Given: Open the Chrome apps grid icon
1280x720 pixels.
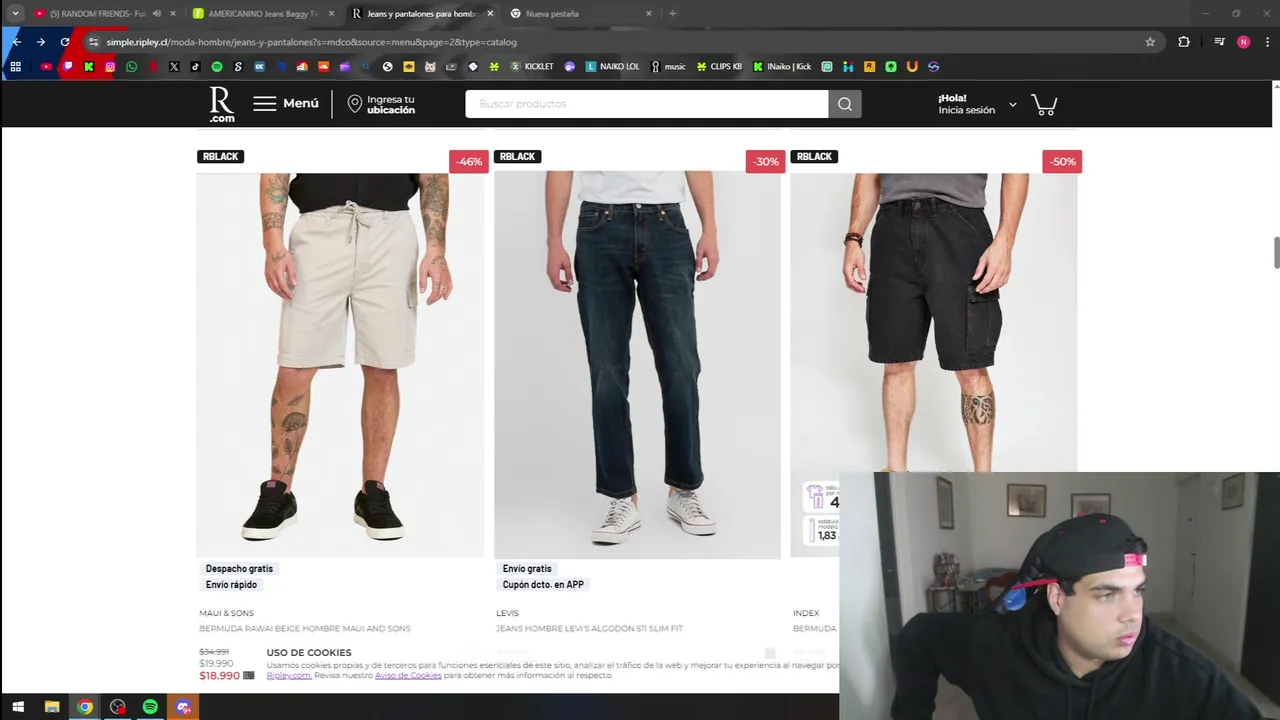Looking at the screenshot, I should [x=15, y=67].
